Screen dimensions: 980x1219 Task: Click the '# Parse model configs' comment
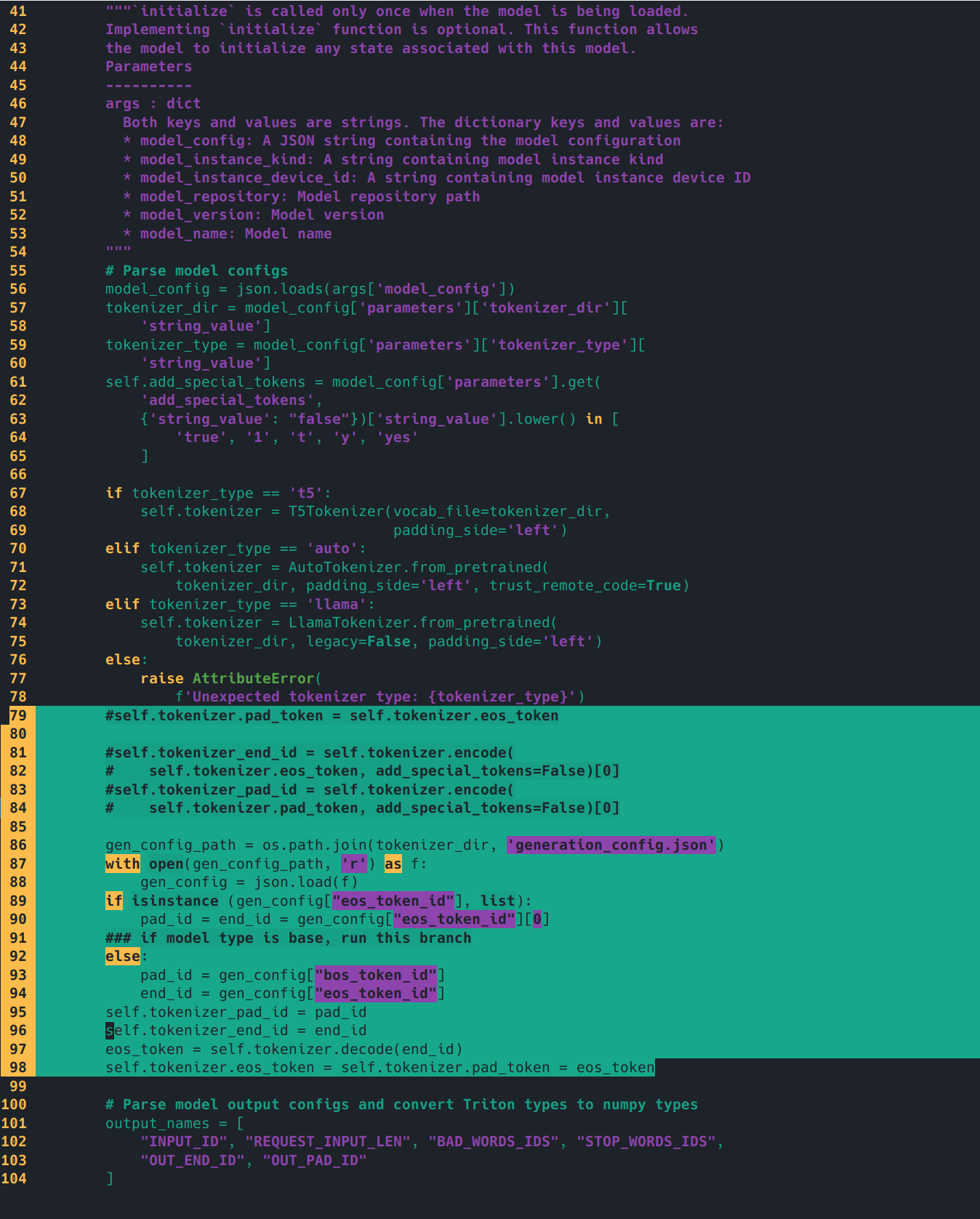[196, 270]
